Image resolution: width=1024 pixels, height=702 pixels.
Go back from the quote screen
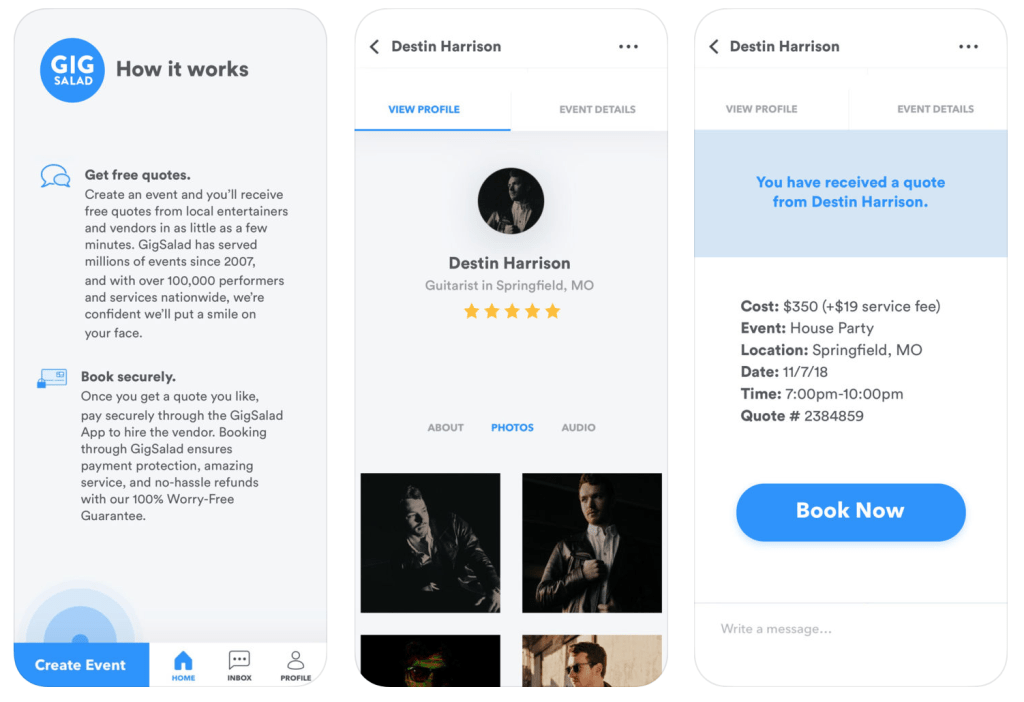pos(714,46)
